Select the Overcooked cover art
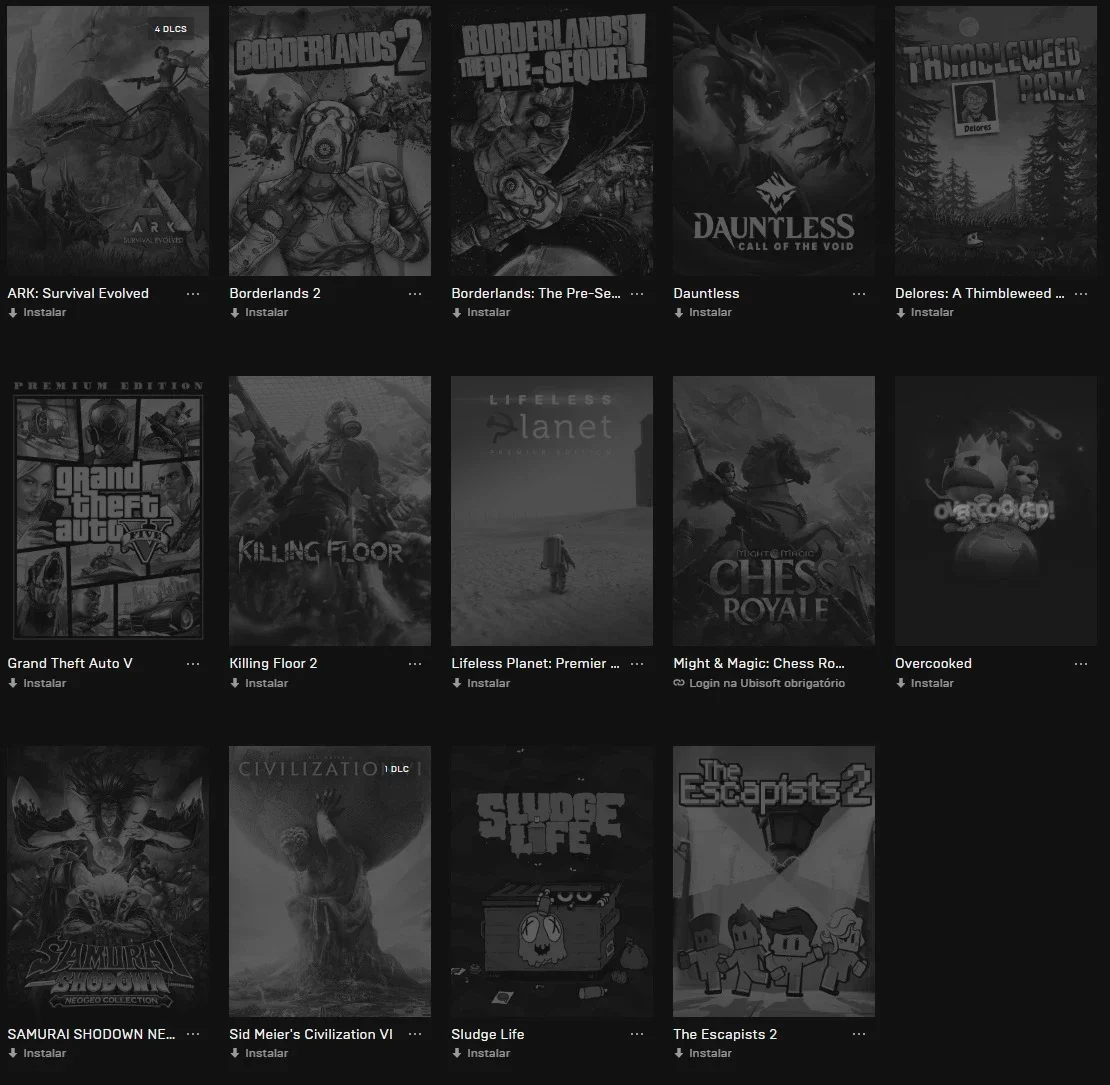This screenshot has width=1110, height=1085. click(995, 511)
